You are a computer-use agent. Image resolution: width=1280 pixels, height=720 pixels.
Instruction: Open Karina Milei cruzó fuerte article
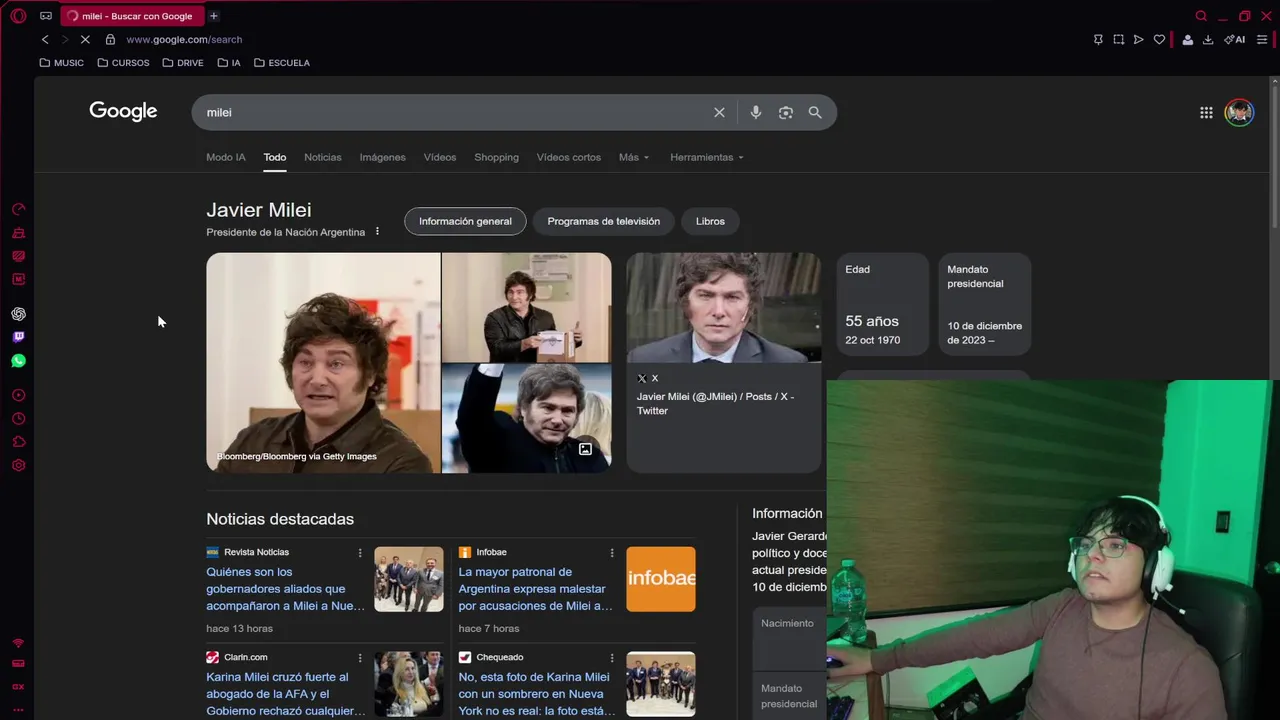click(286, 694)
